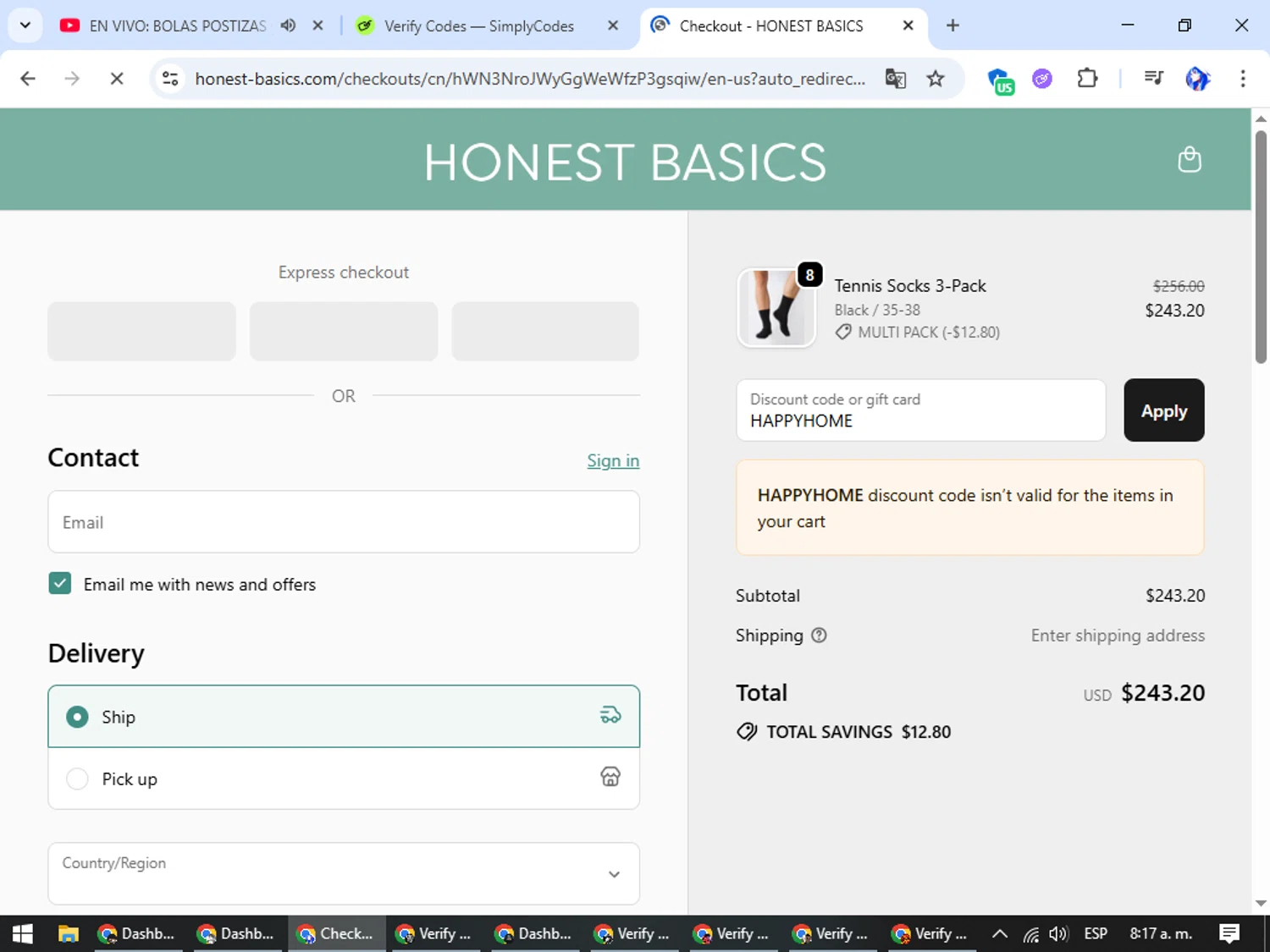Viewport: 1270px width, 952px height.
Task: Click the third express checkout button
Action: (545, 331)
